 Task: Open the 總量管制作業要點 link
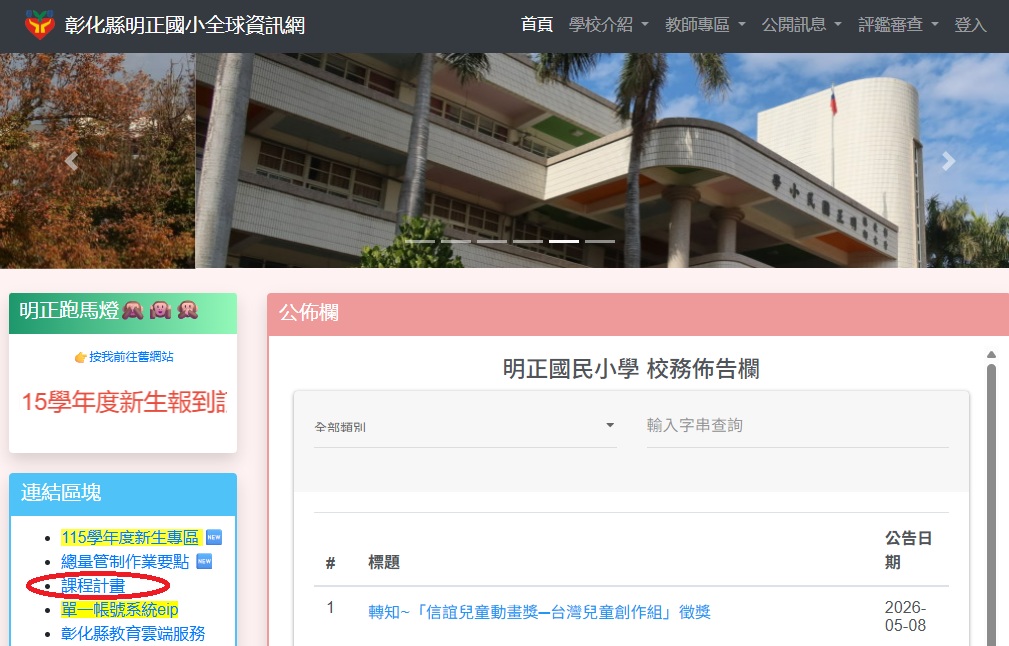pos(125,562)
